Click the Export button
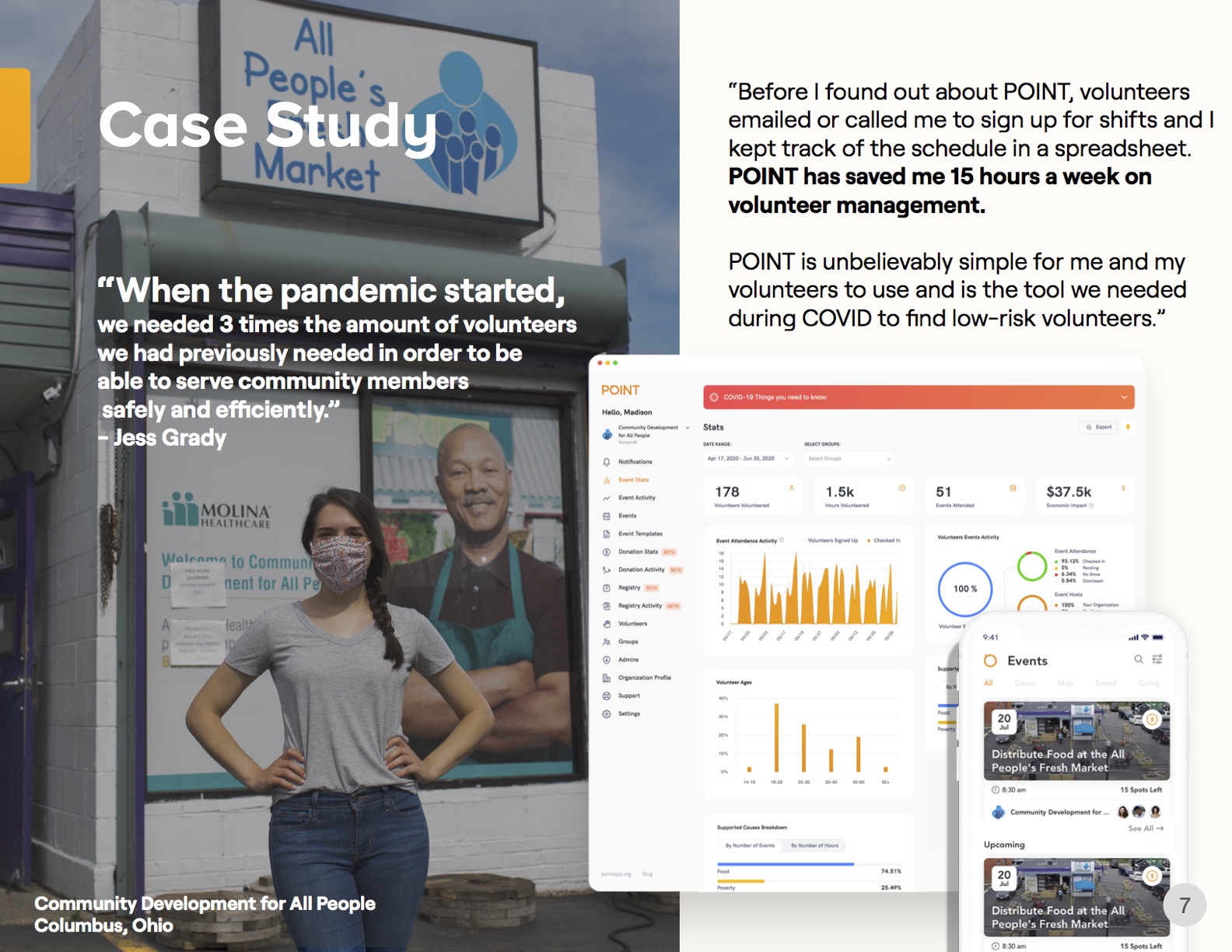 point(1099,427)
